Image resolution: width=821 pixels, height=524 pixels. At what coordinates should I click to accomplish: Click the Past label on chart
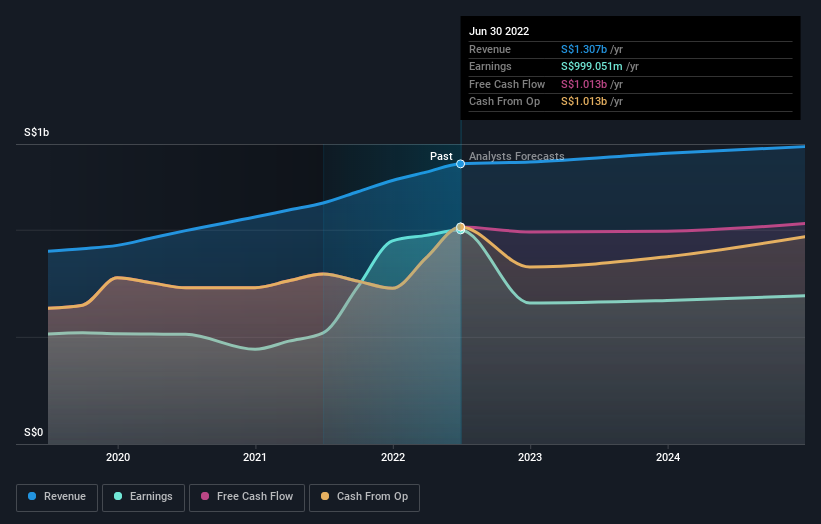coord(441,156)
